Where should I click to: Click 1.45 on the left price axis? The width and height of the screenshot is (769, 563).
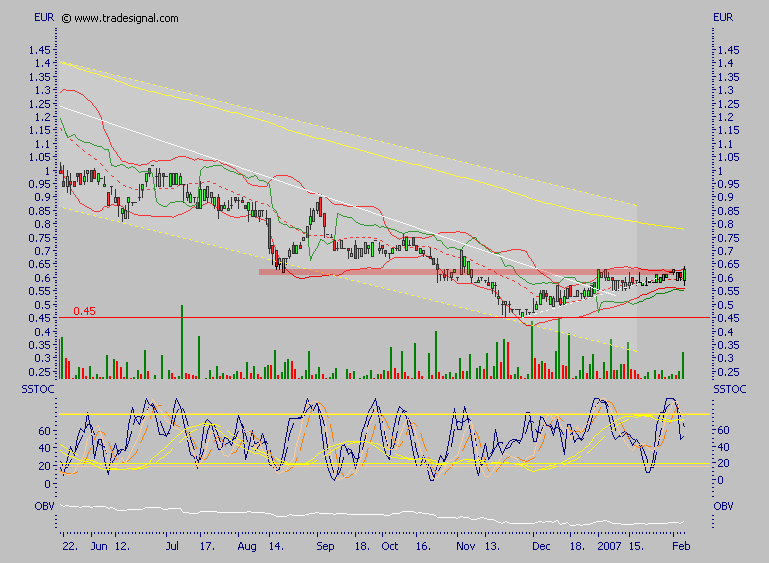coord(40,49)
